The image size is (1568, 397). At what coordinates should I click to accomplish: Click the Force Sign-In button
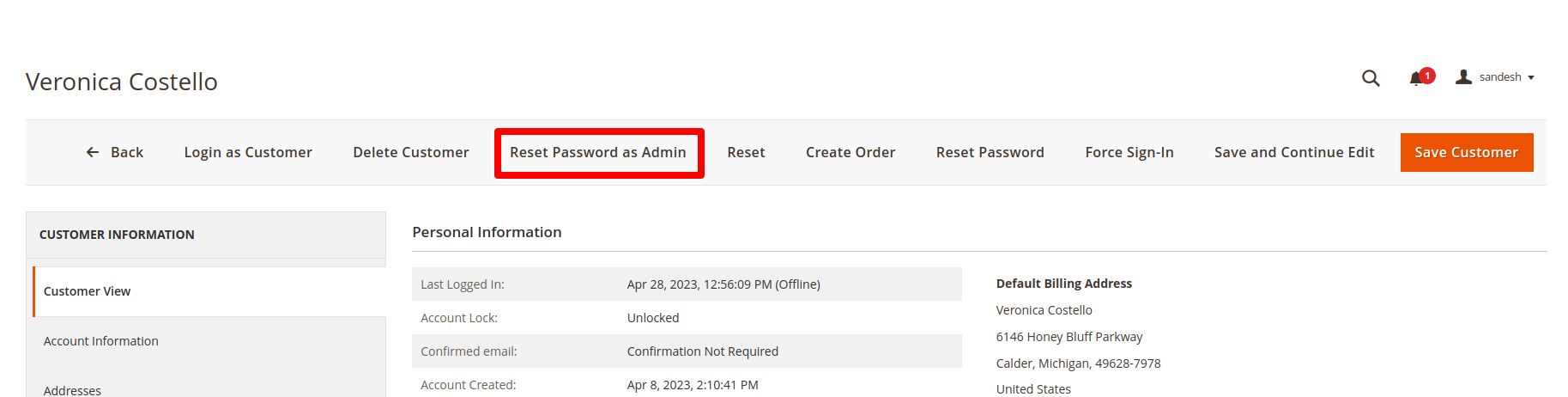(1129, 152)
